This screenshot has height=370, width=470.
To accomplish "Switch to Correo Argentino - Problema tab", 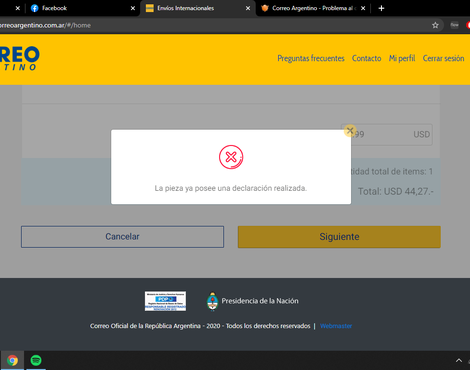I will click(312, 8).
